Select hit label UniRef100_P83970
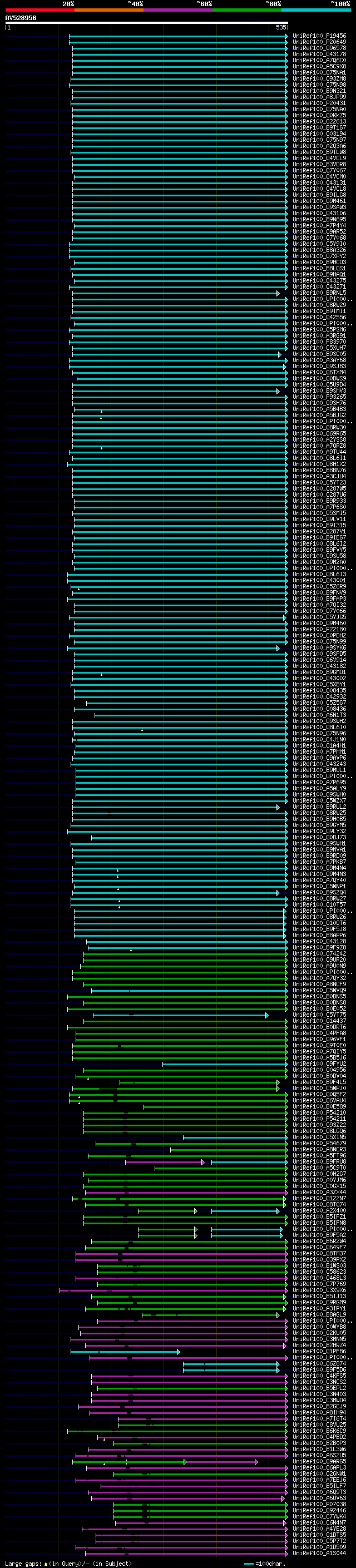This screenshot has width=356, height=1568. 319,342
